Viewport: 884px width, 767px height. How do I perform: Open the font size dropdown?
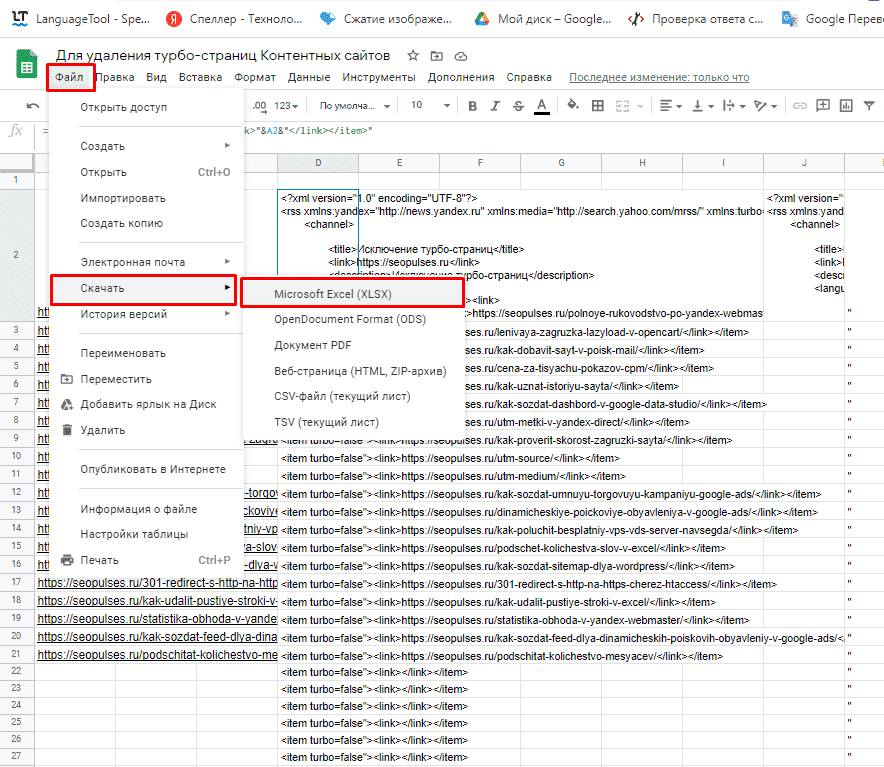click(x=430, y=105)
